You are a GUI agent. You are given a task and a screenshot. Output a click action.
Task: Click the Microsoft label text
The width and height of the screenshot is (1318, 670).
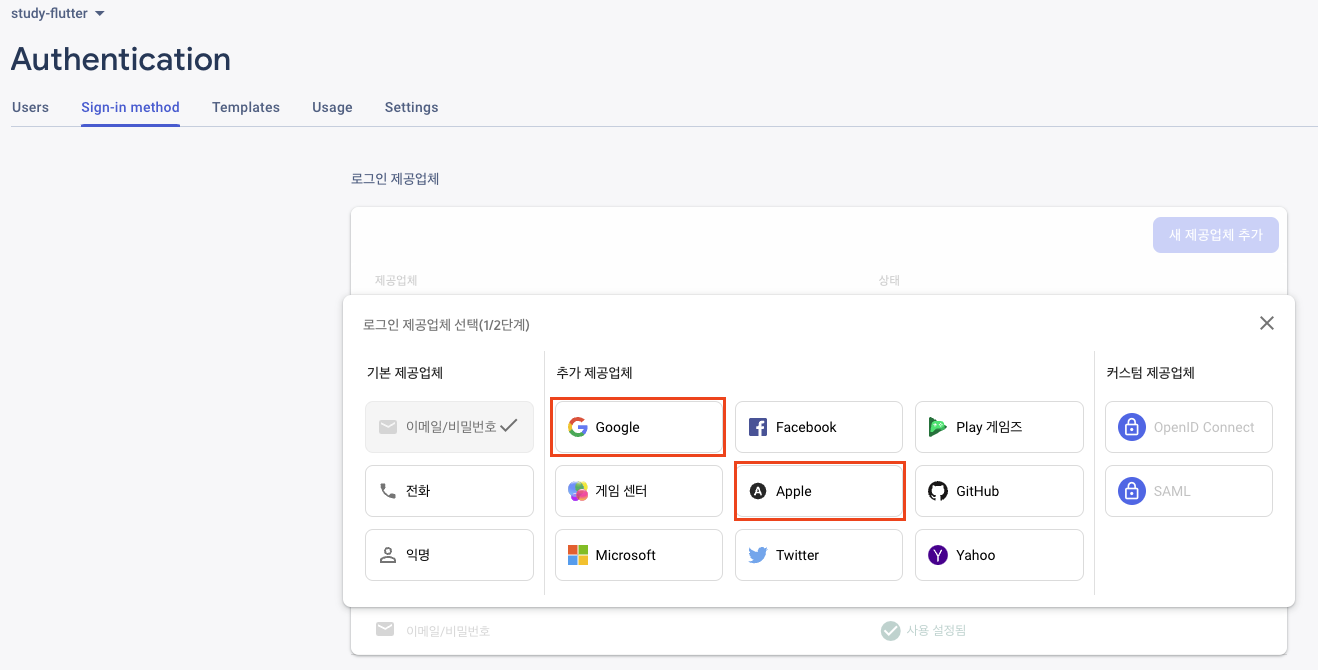(x=626, y=555)
